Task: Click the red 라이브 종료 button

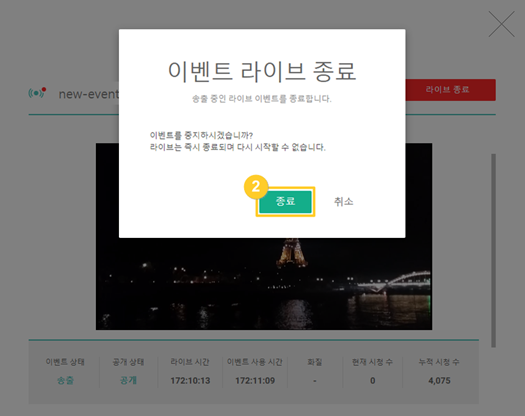Action: (450, 90)
